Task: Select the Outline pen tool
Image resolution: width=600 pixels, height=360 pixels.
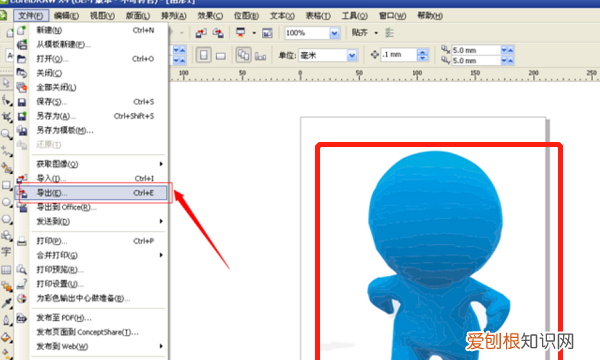Action: click(x=6, y=320)
